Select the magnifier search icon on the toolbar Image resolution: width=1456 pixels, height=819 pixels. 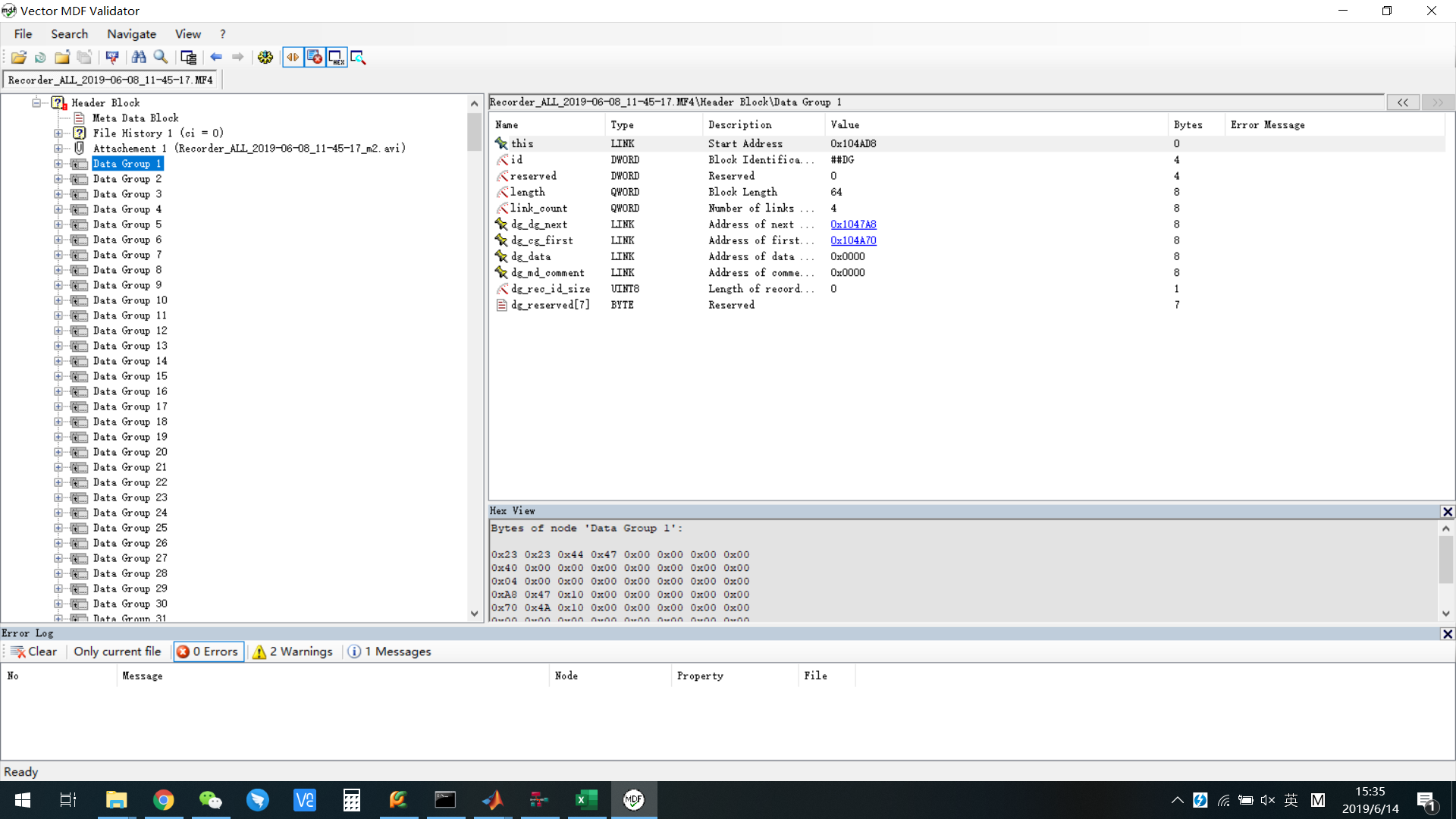click(x=161, y=57)
